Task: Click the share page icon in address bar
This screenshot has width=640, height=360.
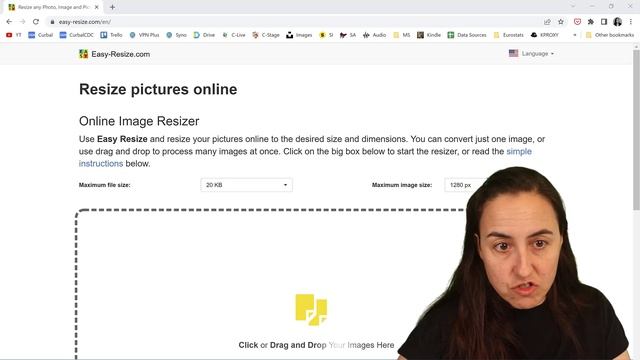Action: pos(547,22)
